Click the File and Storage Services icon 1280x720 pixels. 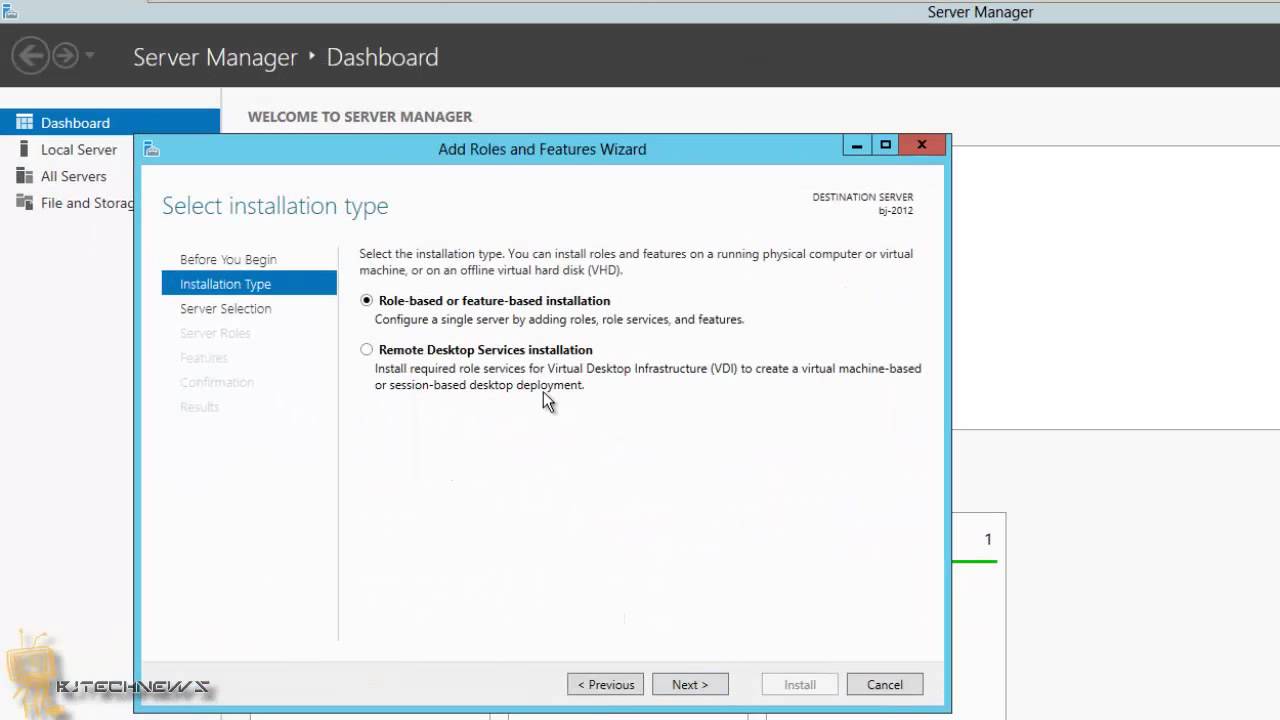[24, 203]
